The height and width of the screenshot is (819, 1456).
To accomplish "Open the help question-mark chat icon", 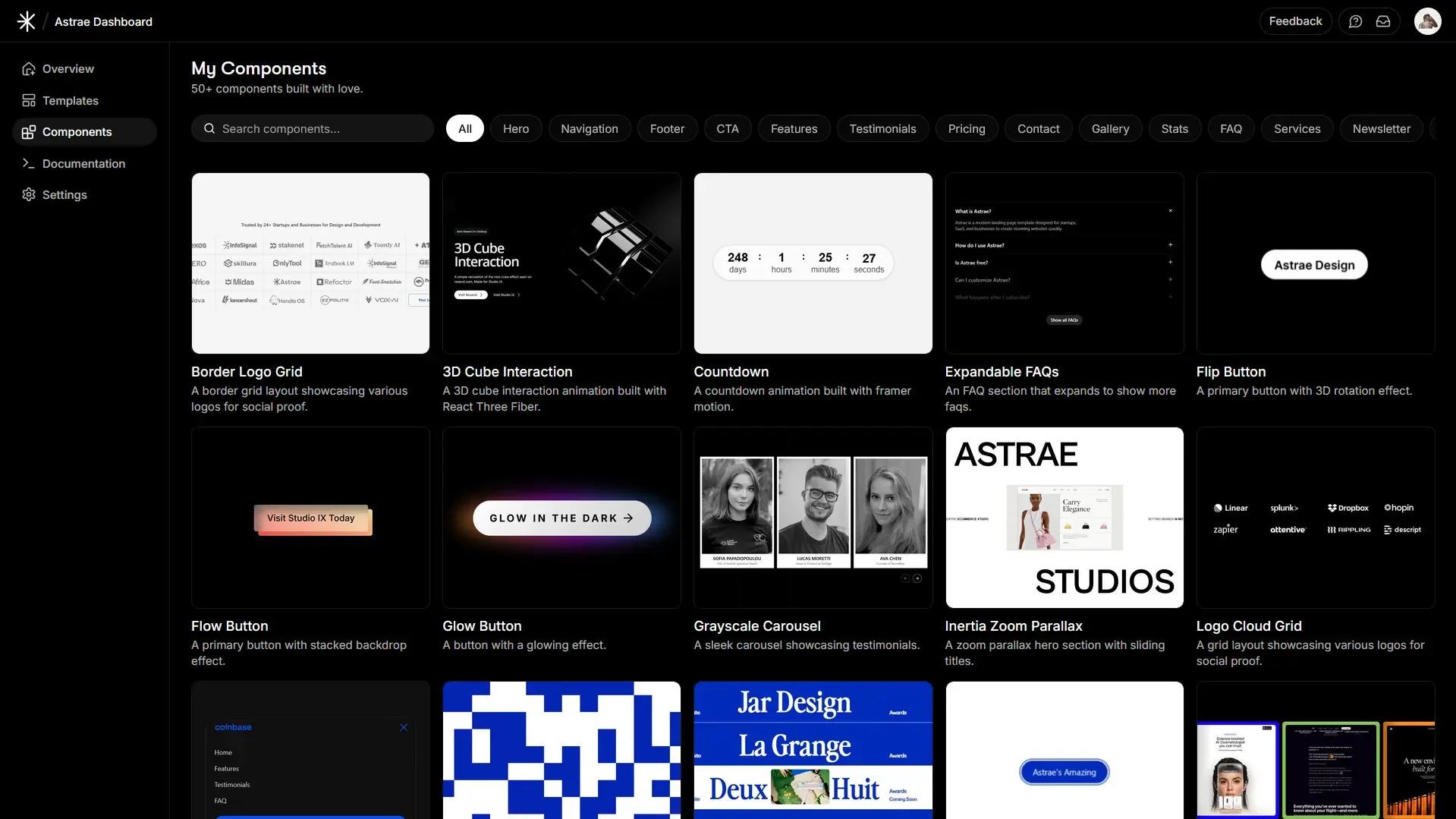I will tap(1357, 20).
